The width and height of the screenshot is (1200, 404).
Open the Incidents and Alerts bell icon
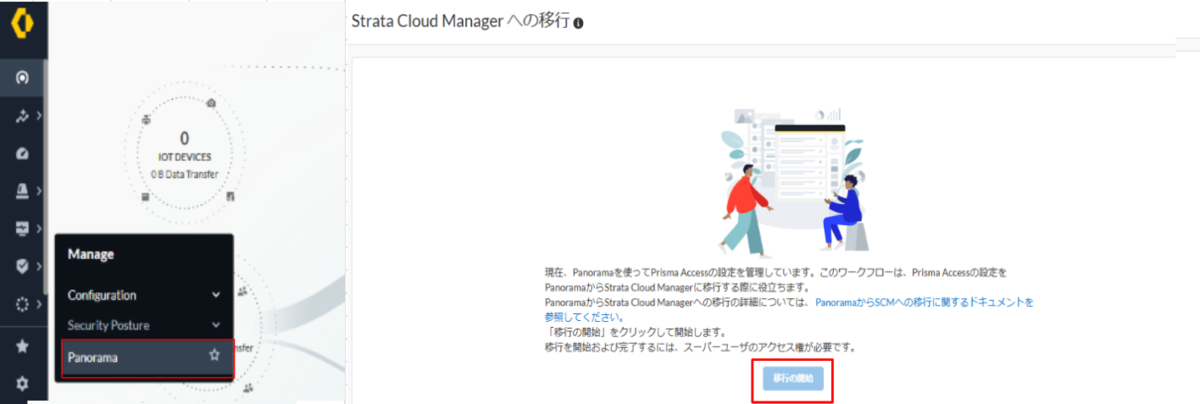click(x=22, y=191)
